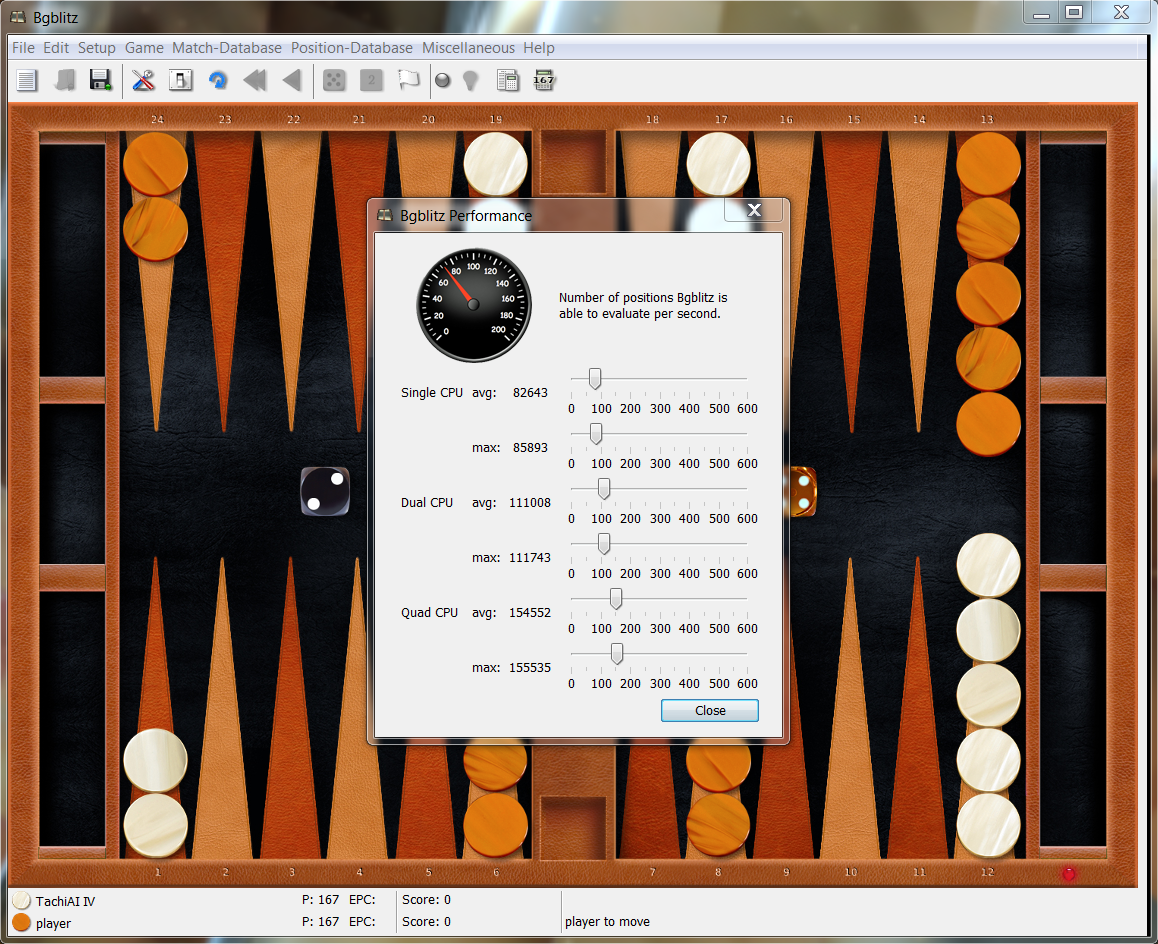Click the light switch toolbar icon
Screen dimensions: 1158x944
point(180,80)
